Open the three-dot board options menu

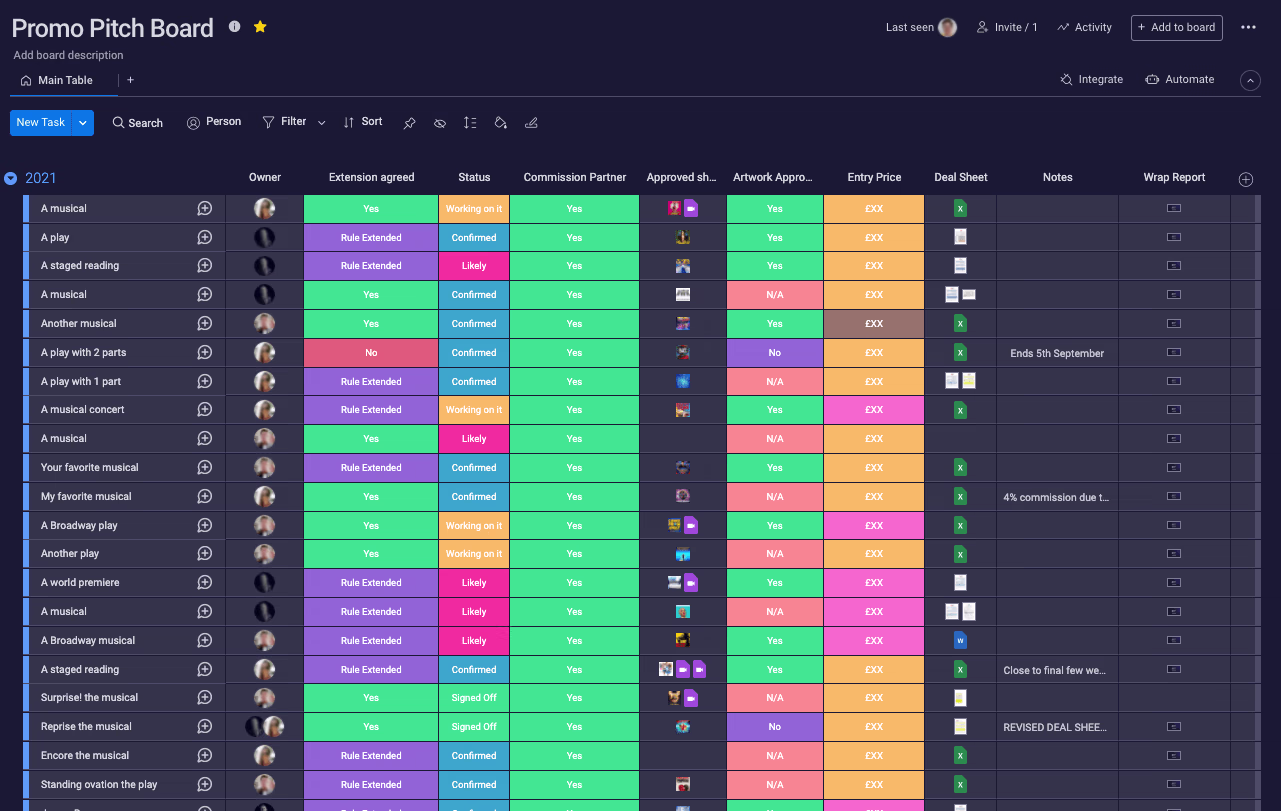[x=1248, y=28]
